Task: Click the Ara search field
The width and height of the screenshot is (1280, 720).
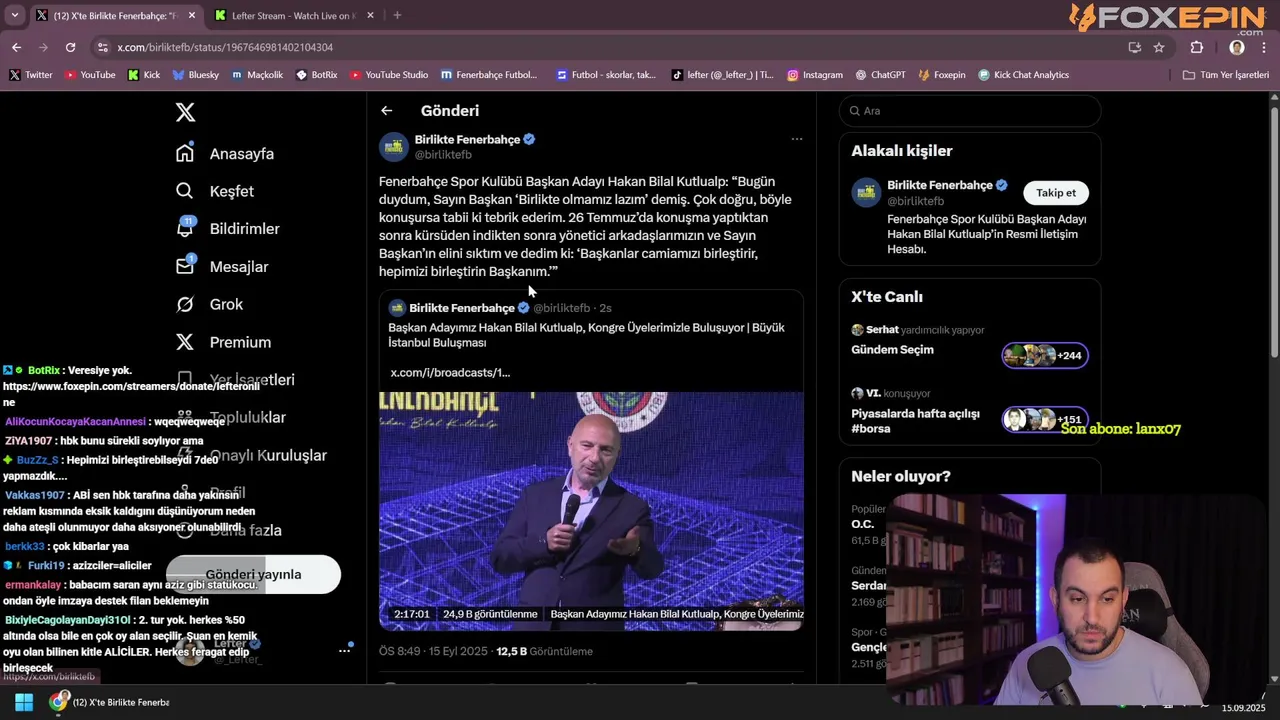Action: (x=970, y=111)
